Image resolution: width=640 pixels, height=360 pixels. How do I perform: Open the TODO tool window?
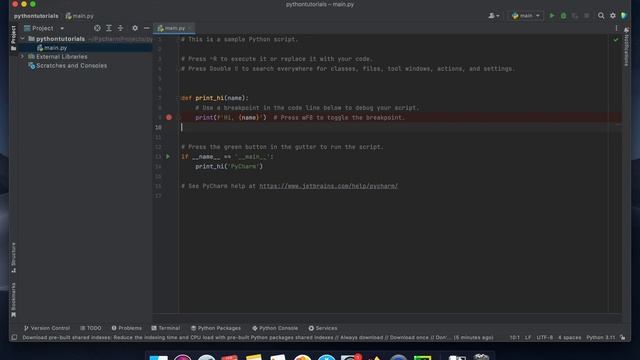coord(90,328)
